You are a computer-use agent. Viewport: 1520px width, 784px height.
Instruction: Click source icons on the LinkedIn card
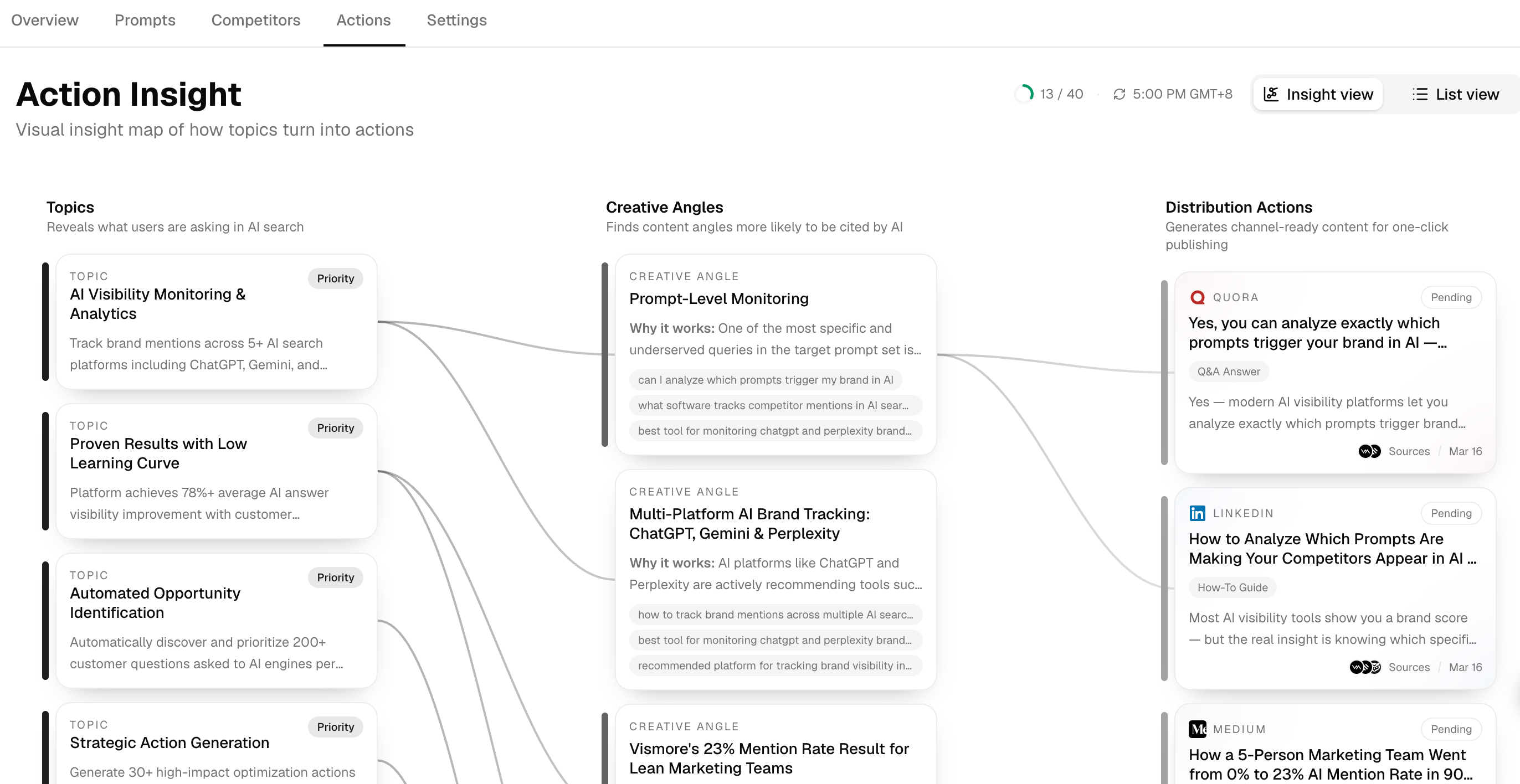[1365, 667]
